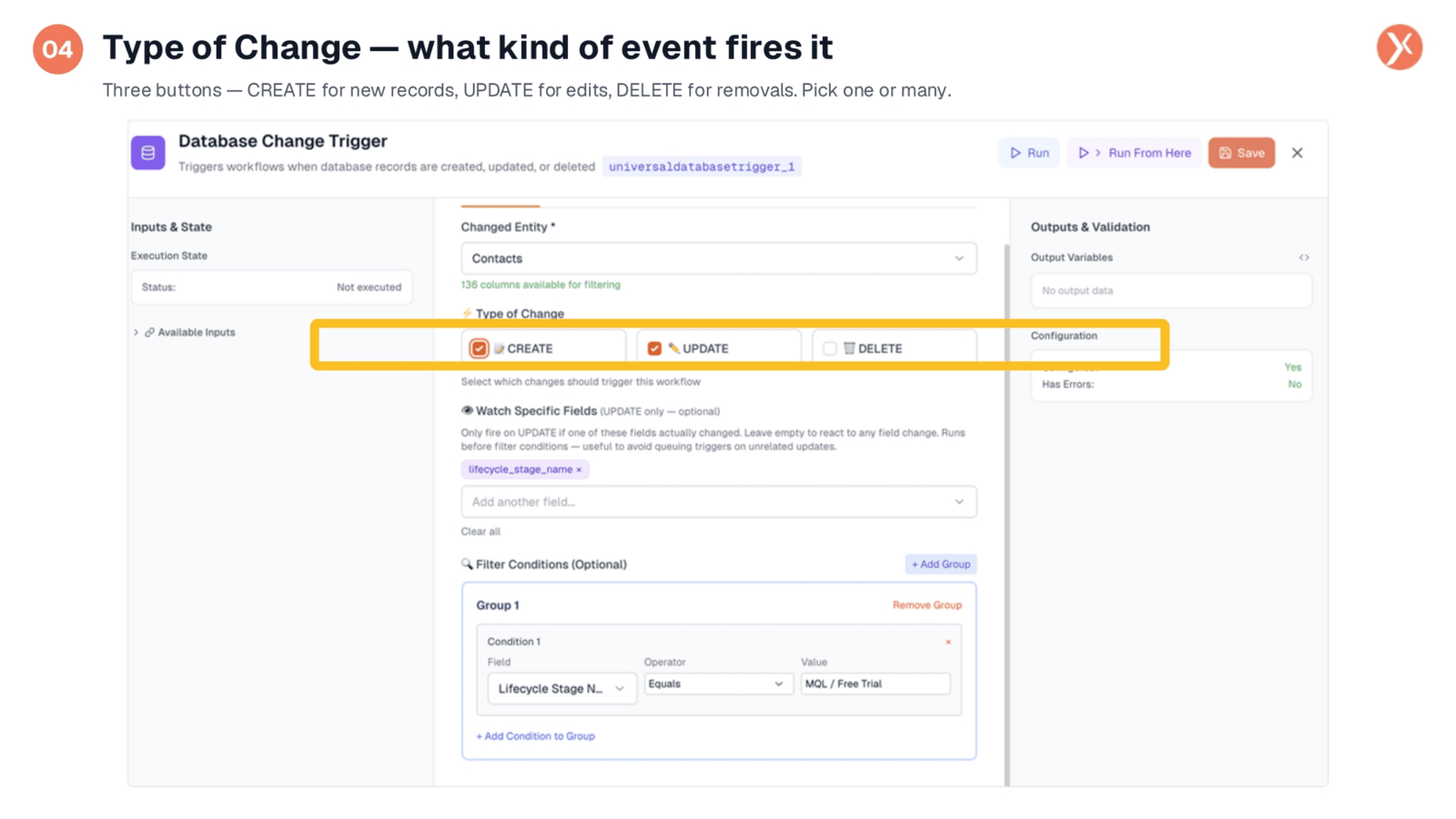Viewport: 1456px width, 819px height.
Task: Click the '136 columns available for filtering' text
Action: pyautogui.click(x=541, y=285)
